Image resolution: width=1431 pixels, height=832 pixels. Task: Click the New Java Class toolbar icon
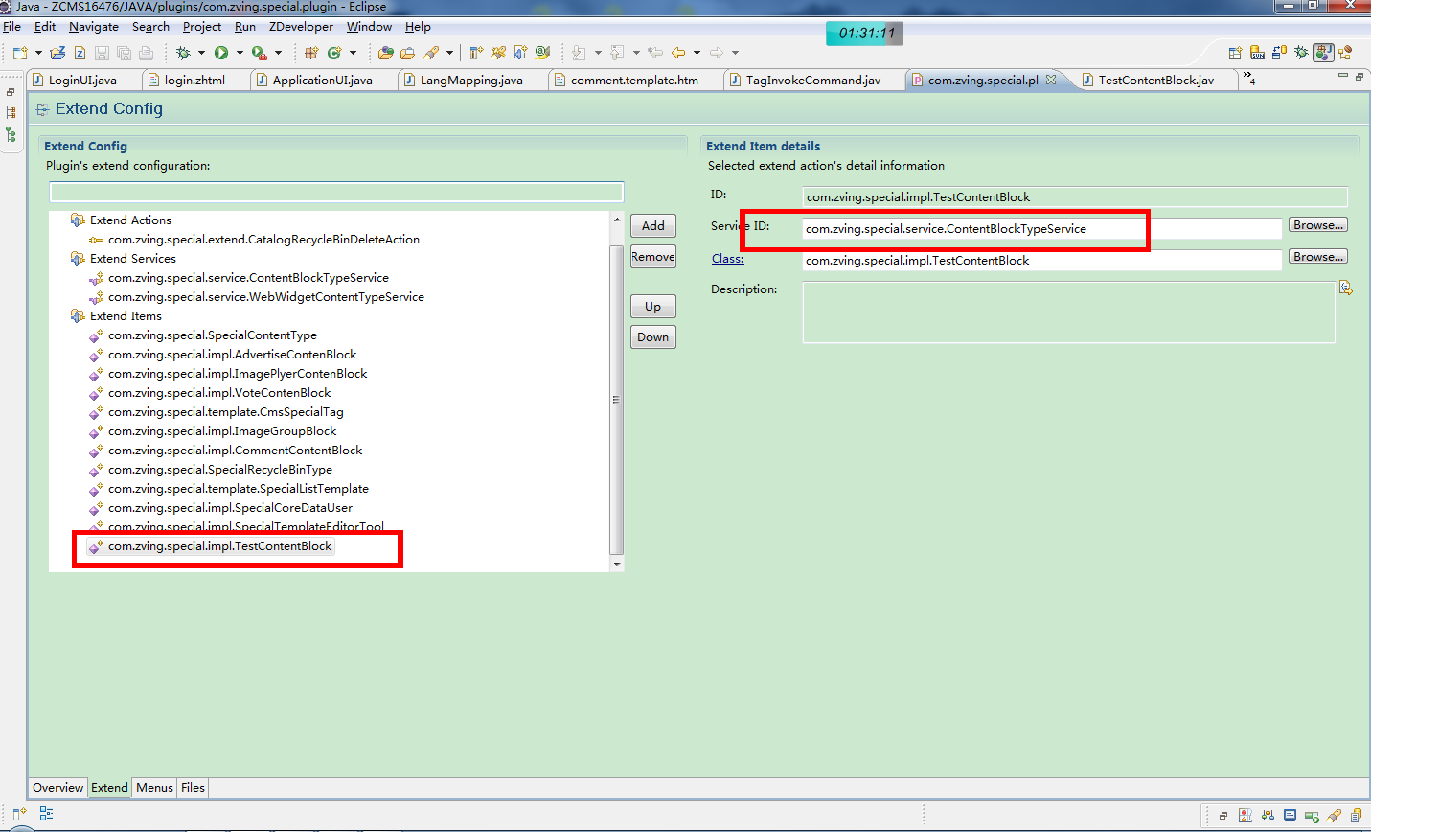coord(335,52)
